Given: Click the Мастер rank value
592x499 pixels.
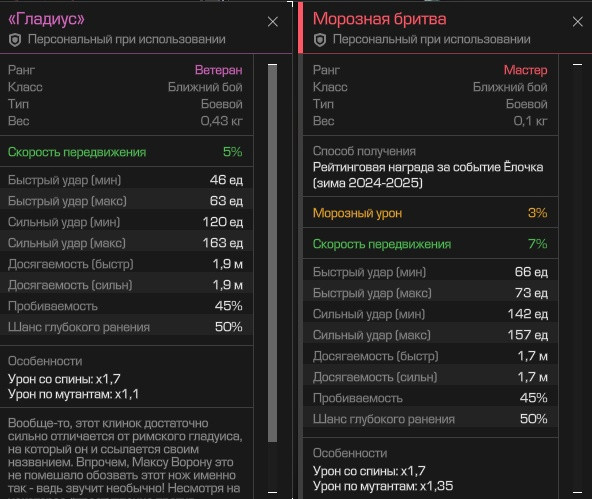Looking at the screenshot, I should [x=525, y=70].
